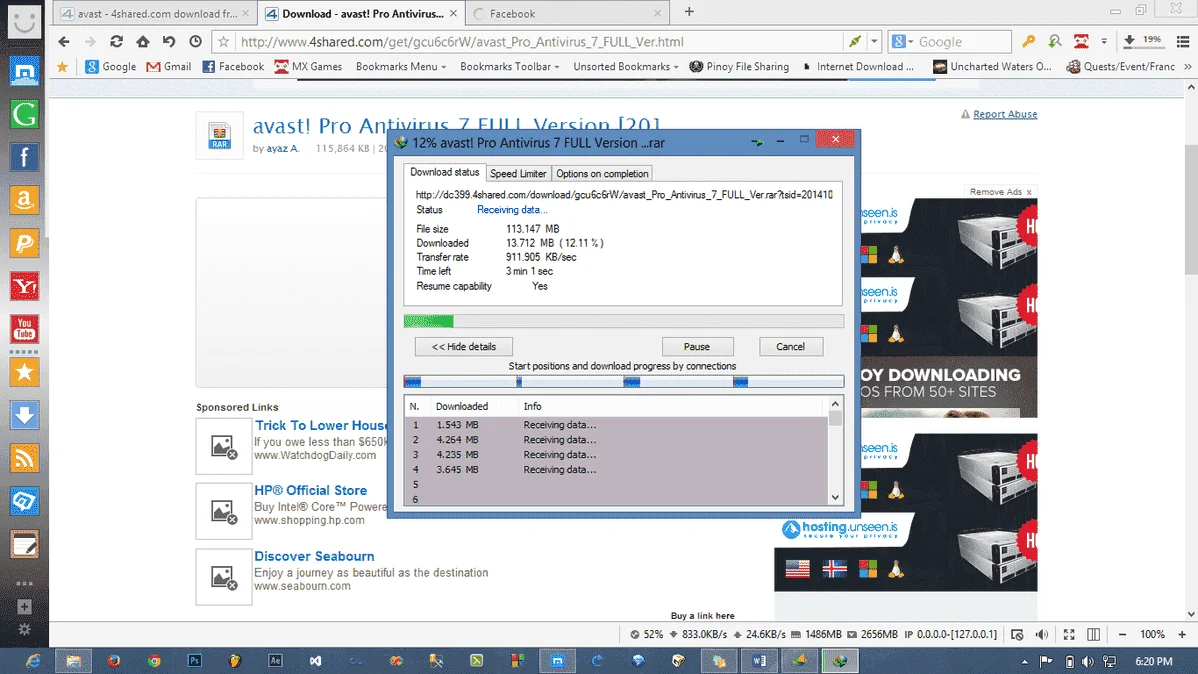Mute the page via status bar speaker
The height and width of the screenshot is (674, 1198).
click(x=1041, y=635)
